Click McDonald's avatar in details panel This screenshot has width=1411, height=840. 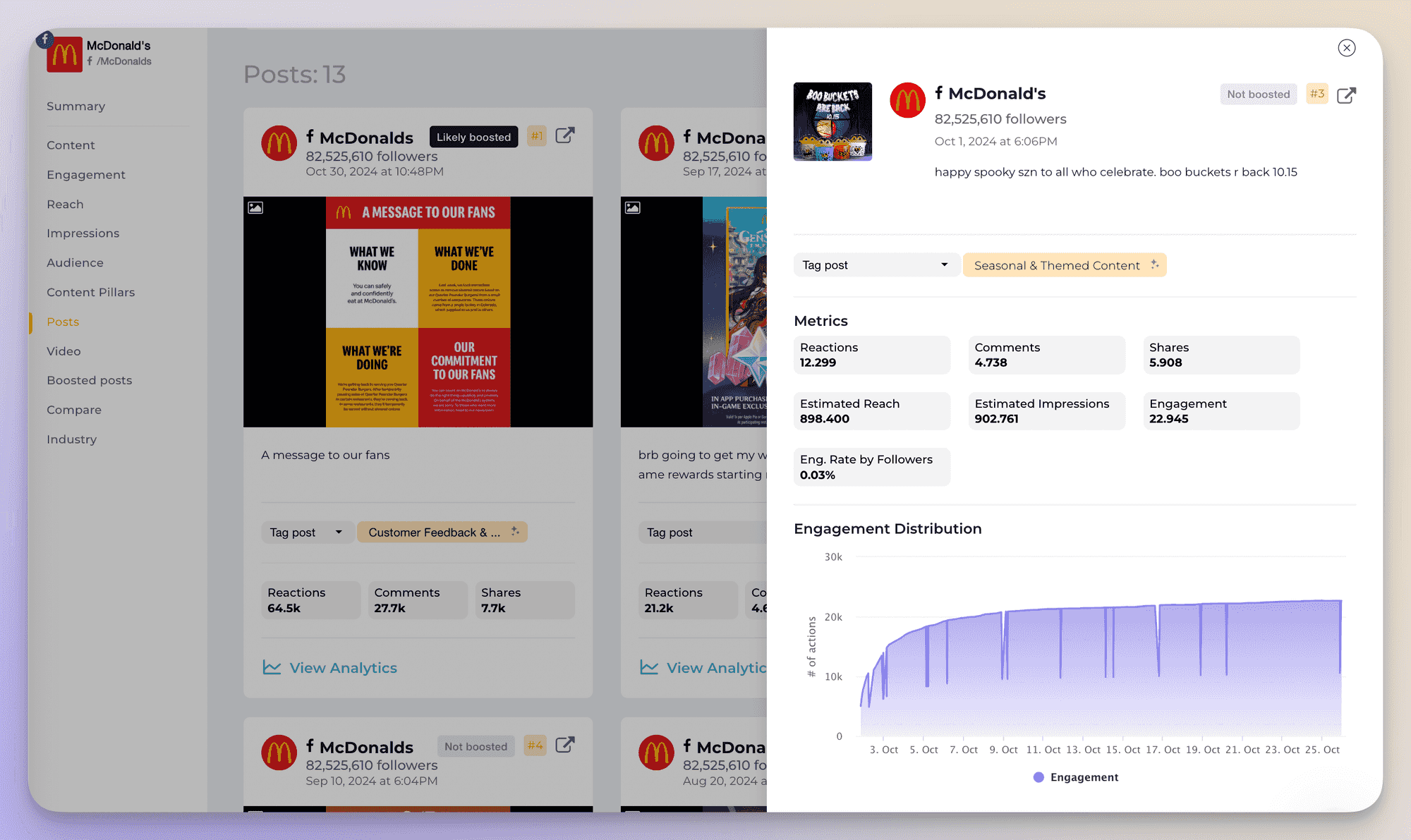click(x=907, y=101)
